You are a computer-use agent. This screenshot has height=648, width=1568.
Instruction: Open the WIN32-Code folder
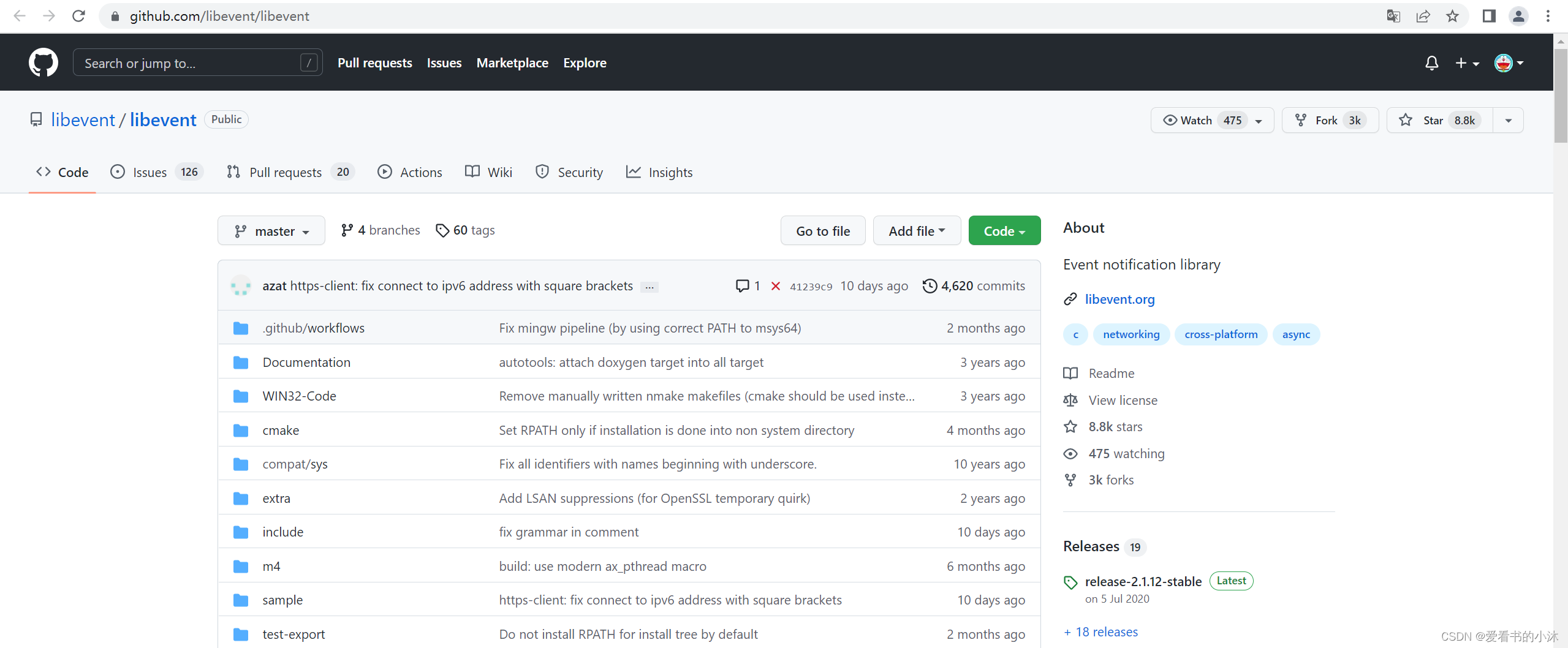pos(299,396)
